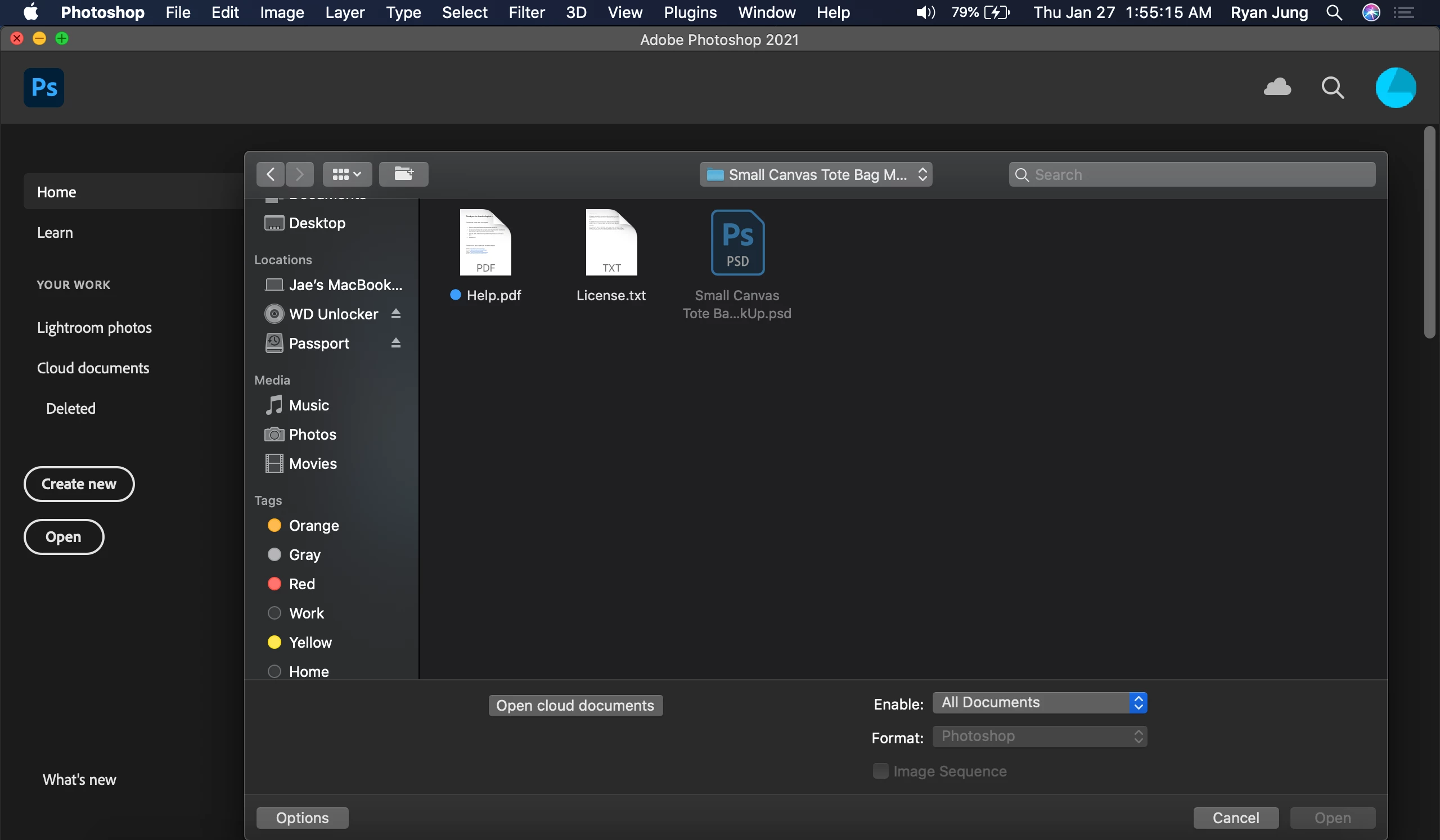The image size is (1440, 840).
Task: Eject the WD Unlocker drive
Action: pyautogui.click(x=395, y=314)
